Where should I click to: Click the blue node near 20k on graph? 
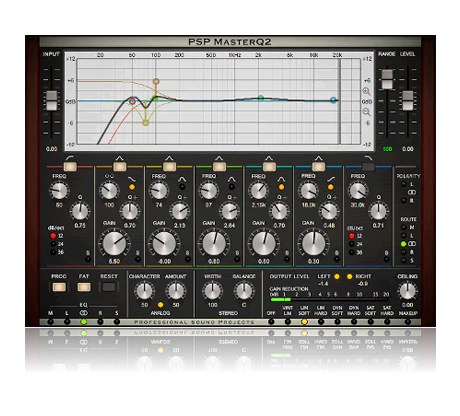[333, 100]
